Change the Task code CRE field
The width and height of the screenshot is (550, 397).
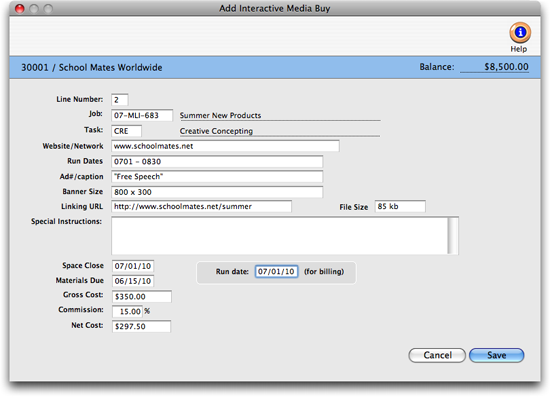tap(126, 131)
